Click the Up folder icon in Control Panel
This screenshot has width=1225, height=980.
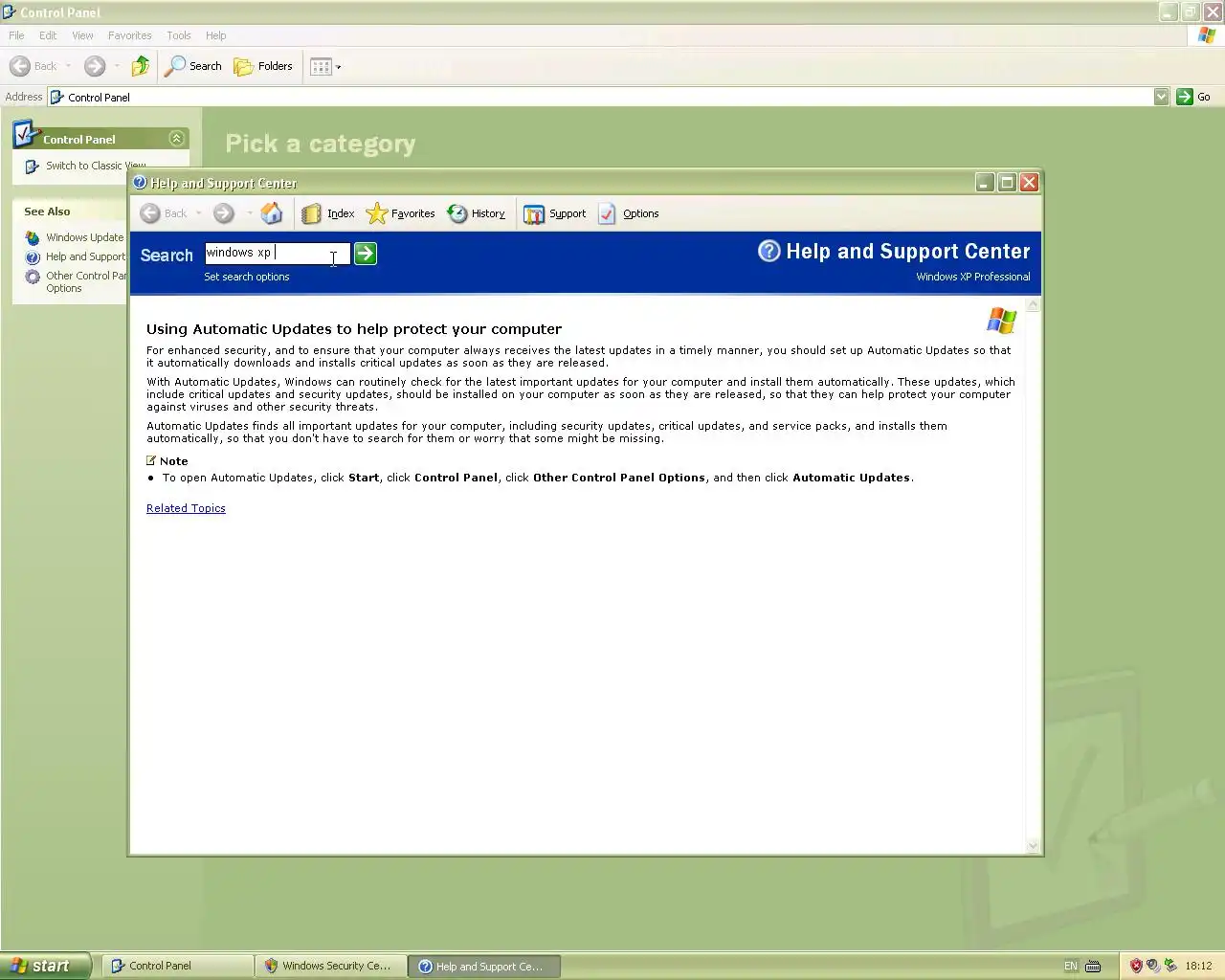[x=141, y=66]
